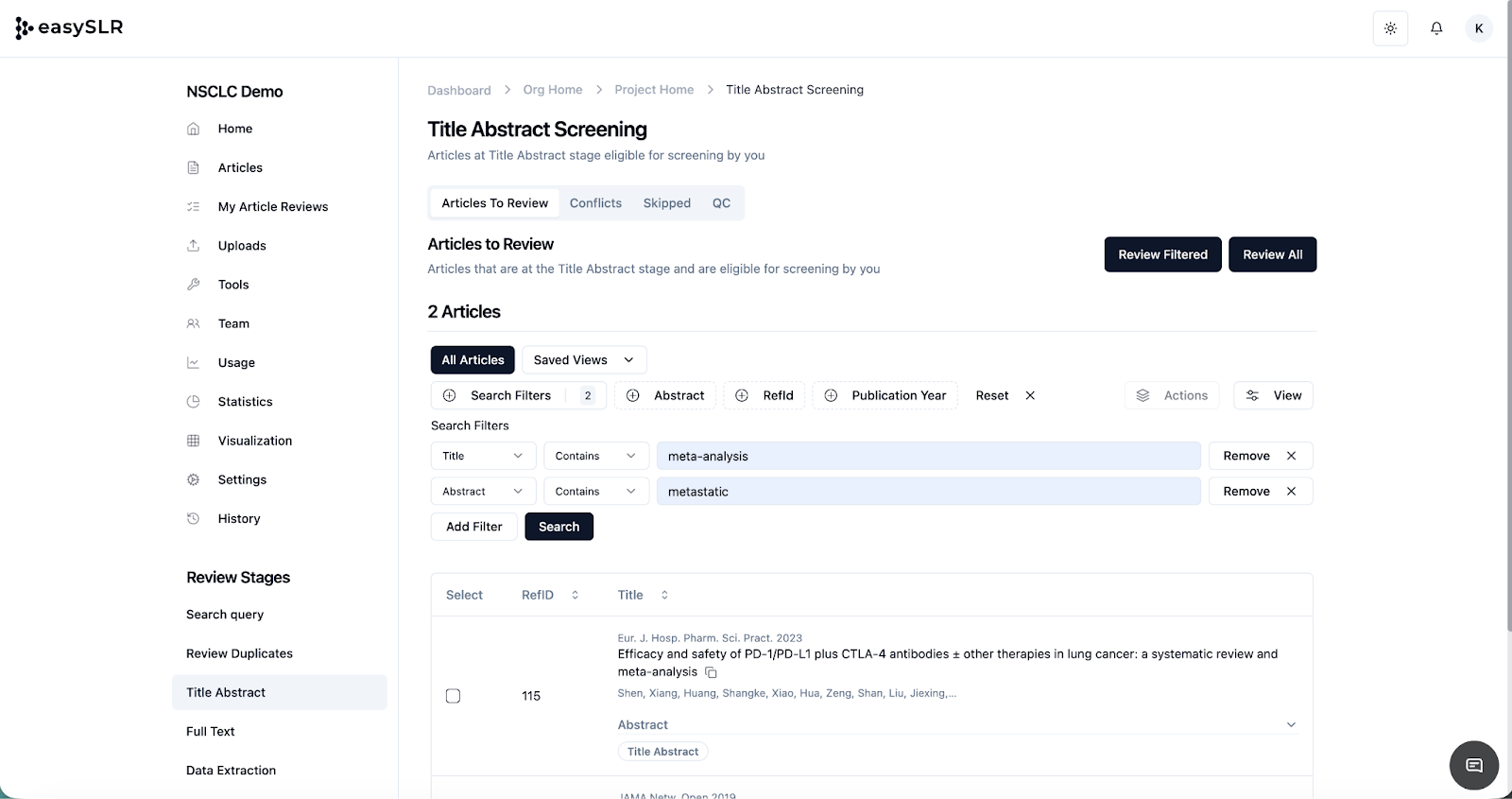Click the meta-analysis filter text field
Image resolution: width=1512 pixels, height=799 pixels.
coord(928,456)
